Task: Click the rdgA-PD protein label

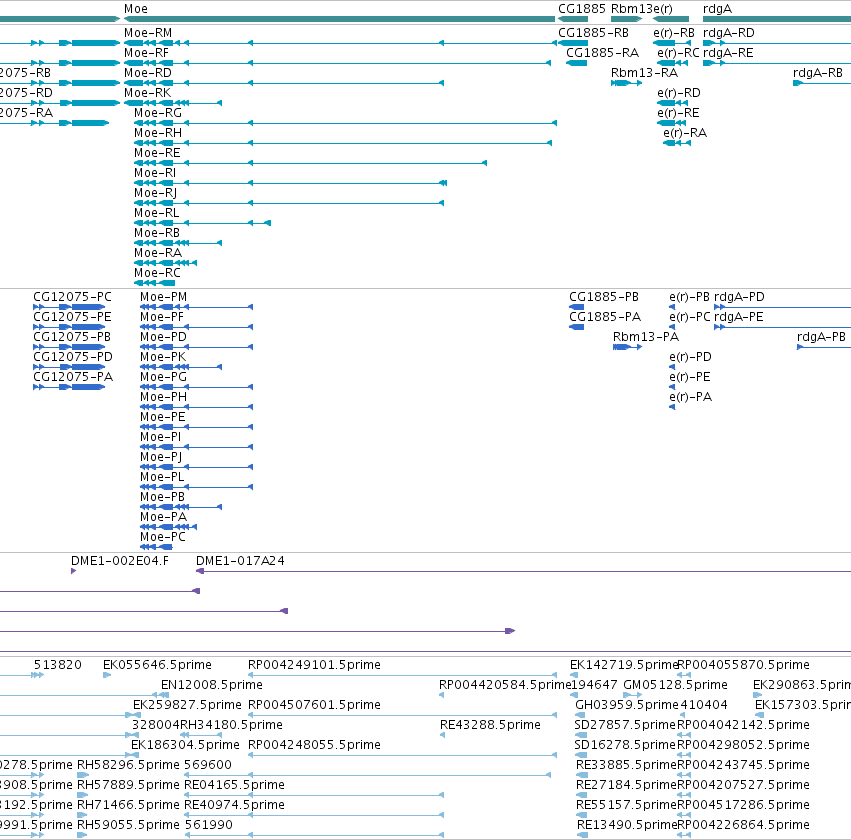Action: coord(739,297)
